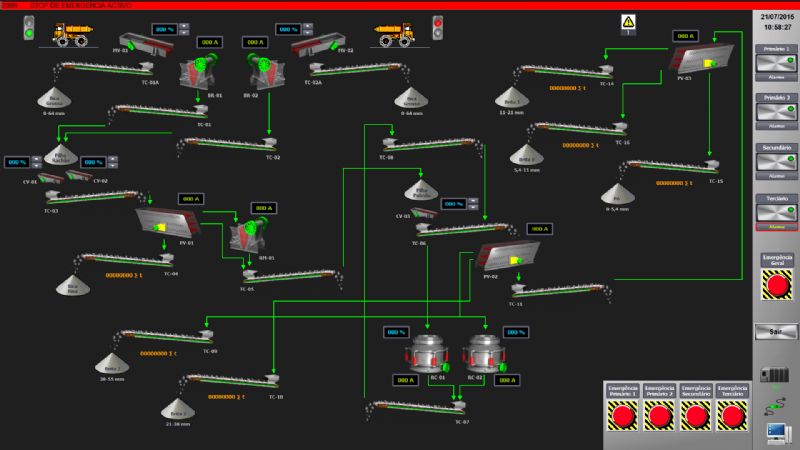Click the yellow warning alarm icon
This screenshot has height=450, width=800.
tap(628, 20)
